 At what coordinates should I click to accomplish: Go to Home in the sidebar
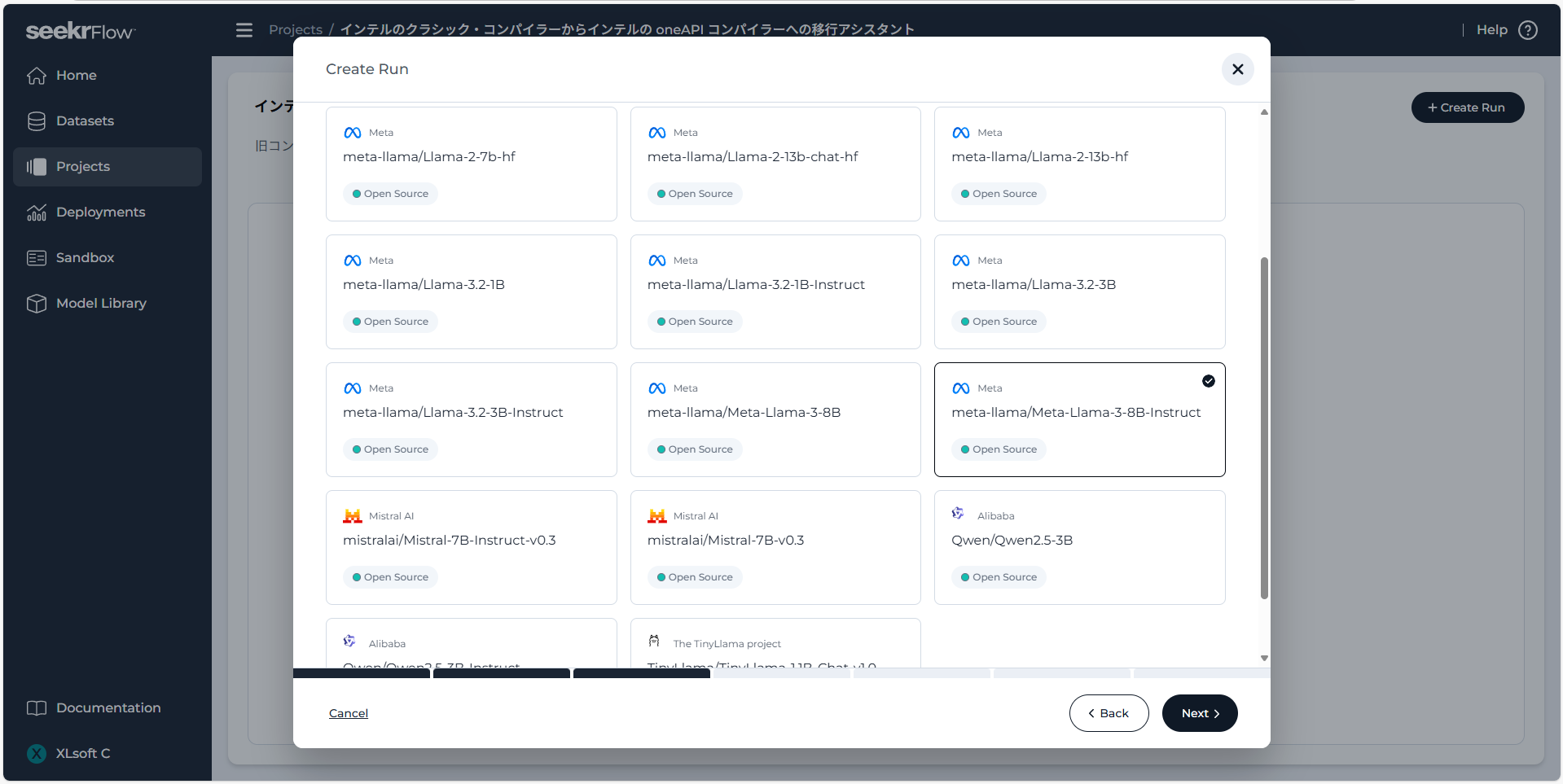pos(108,76)
